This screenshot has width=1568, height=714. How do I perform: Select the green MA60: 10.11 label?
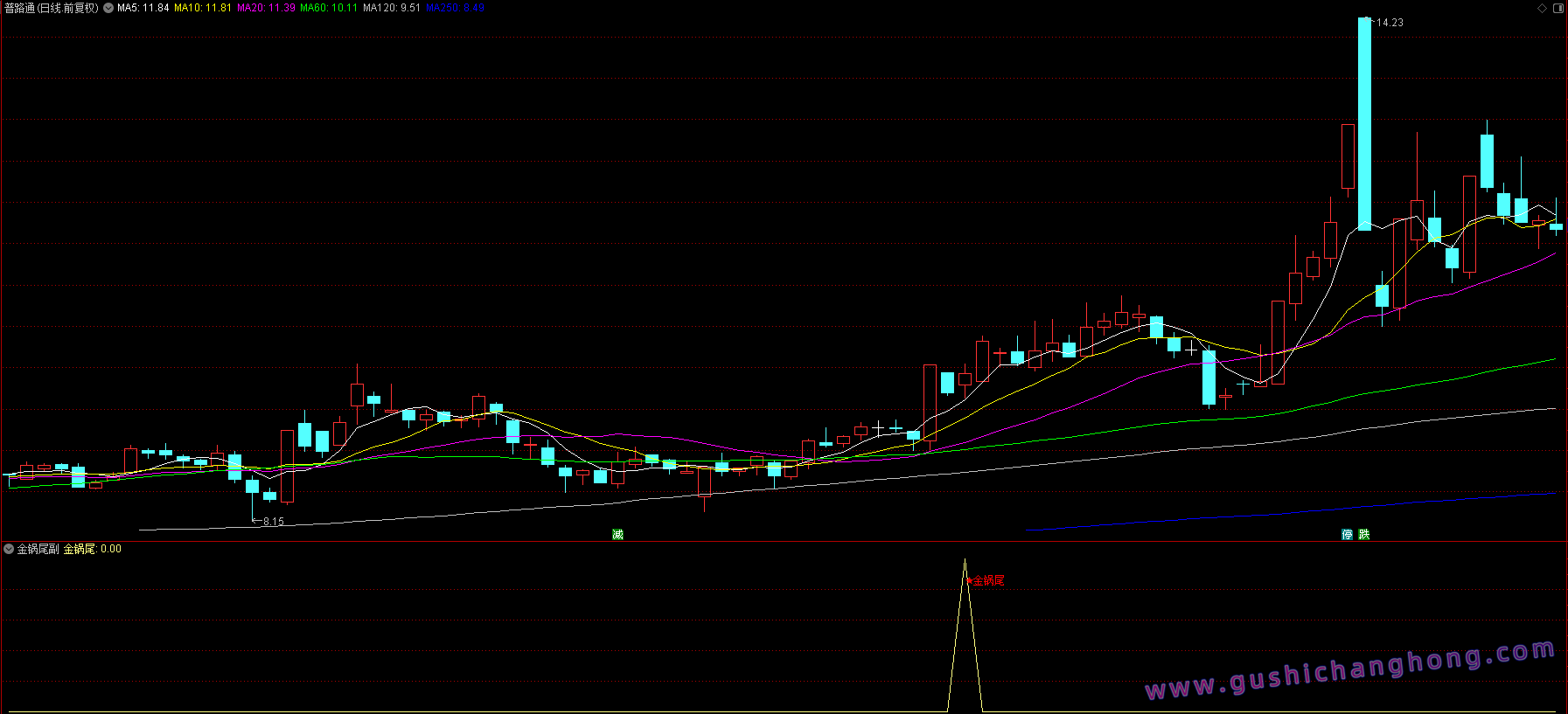(329, 8)
